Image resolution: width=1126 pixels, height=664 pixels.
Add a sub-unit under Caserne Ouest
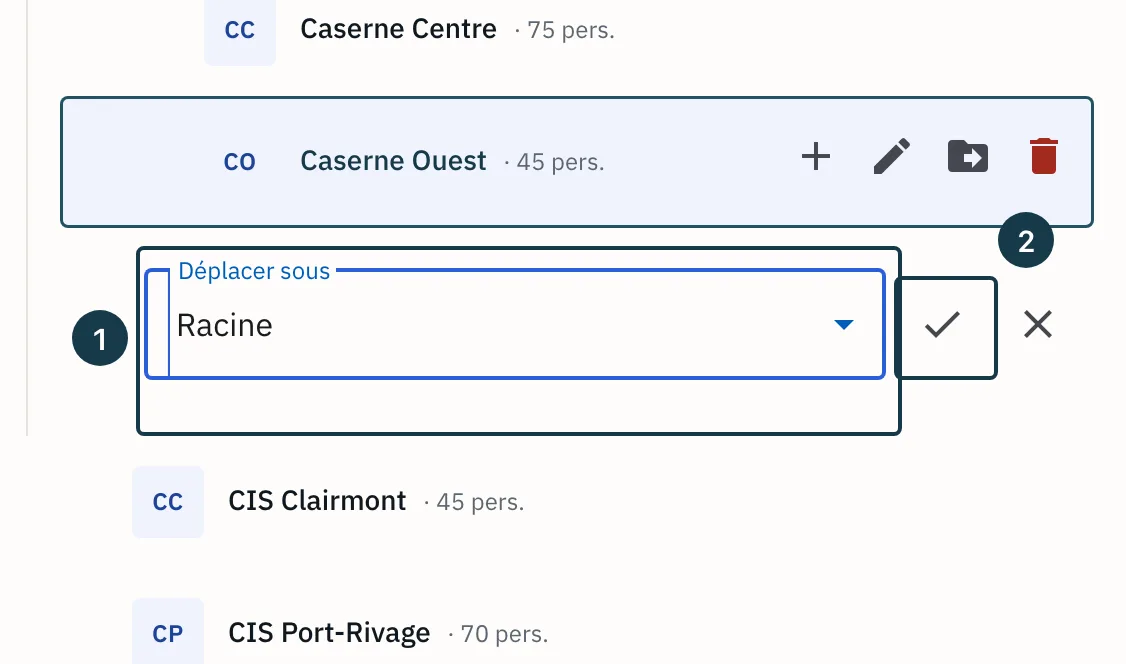click(x=816, y=156)
